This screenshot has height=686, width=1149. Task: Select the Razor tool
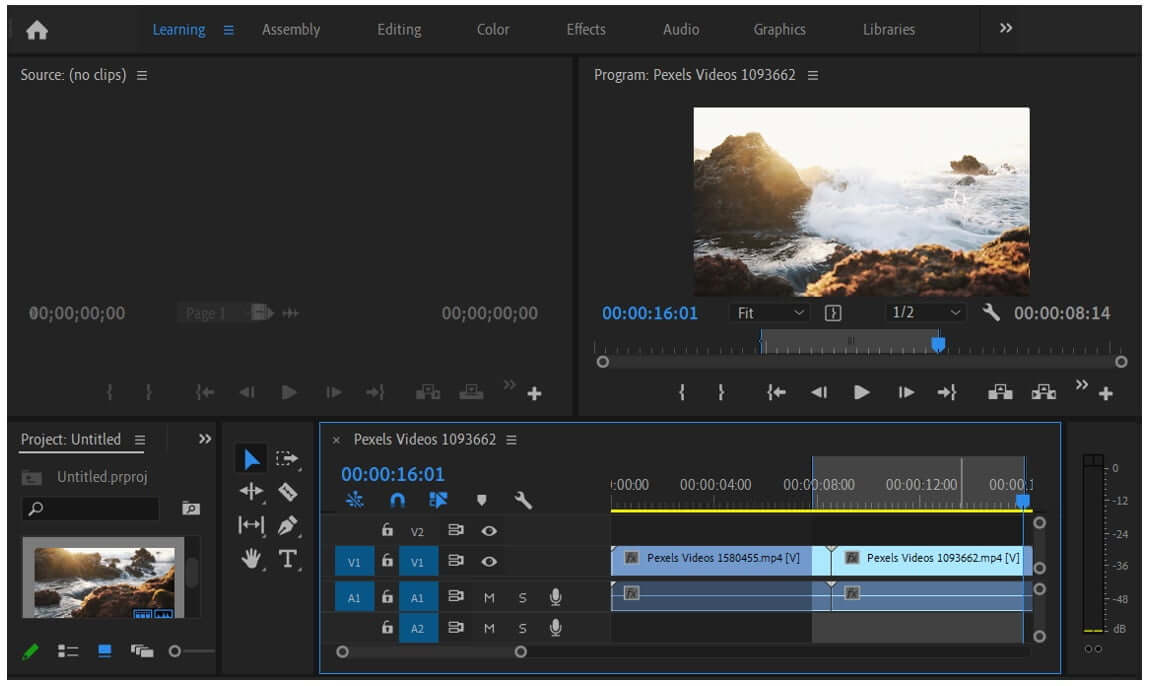pyautogui.click(x=287, y=492)
